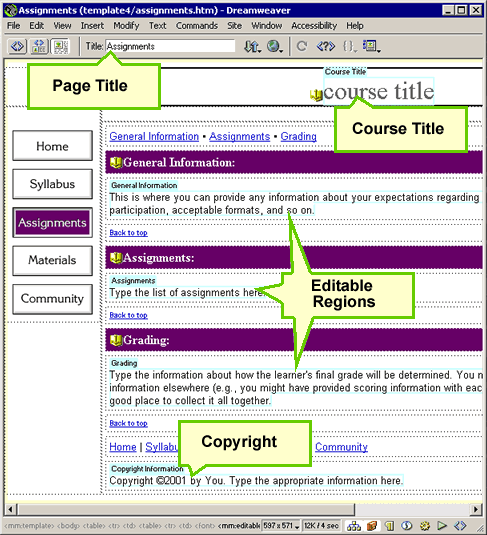Open the Reference panel icon
Screen dimensions: 487x535
tap(326, 46)
